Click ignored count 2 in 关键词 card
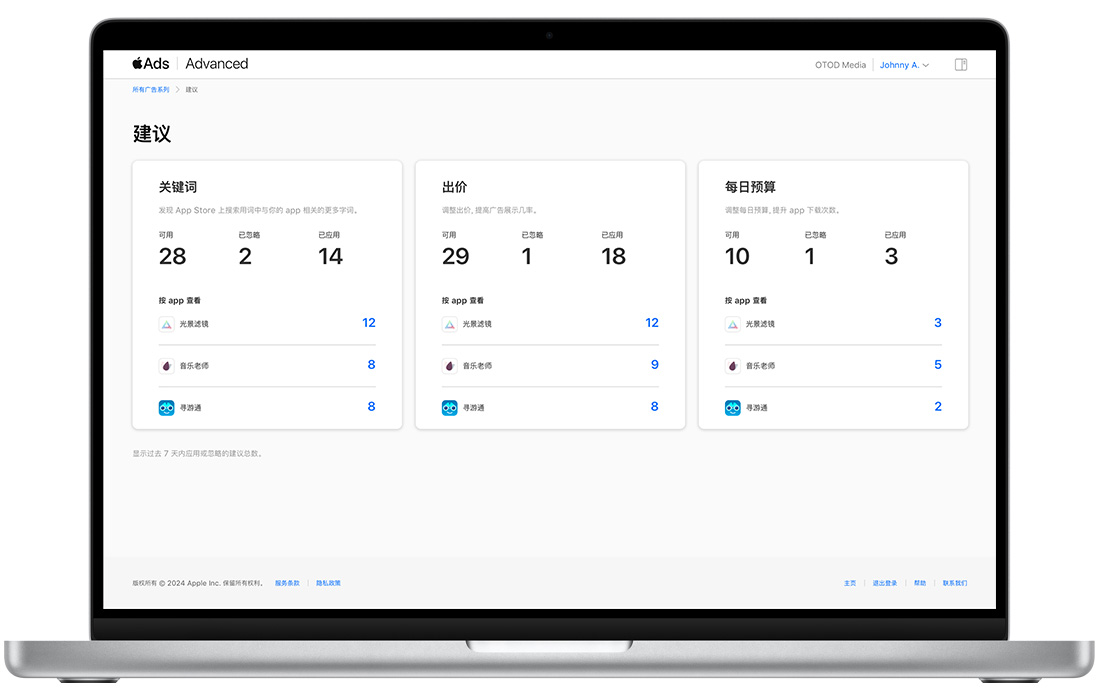Viewport: 1100px width, 700px height. click(245, 257)
